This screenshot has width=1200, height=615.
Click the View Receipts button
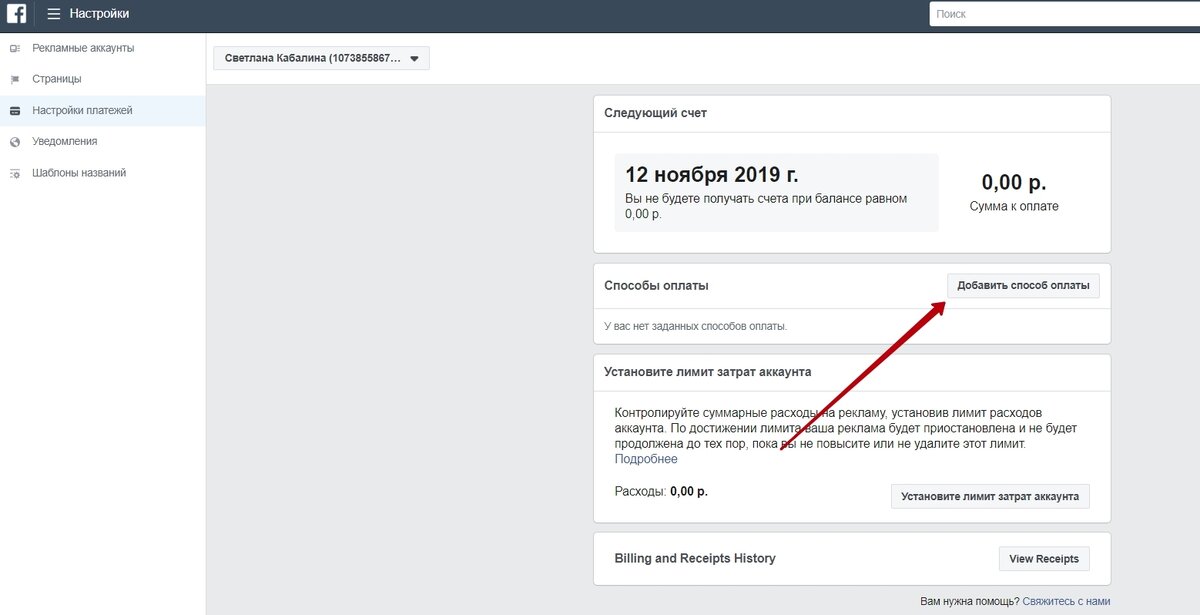pyautogui.click(x=1044, y=559)
